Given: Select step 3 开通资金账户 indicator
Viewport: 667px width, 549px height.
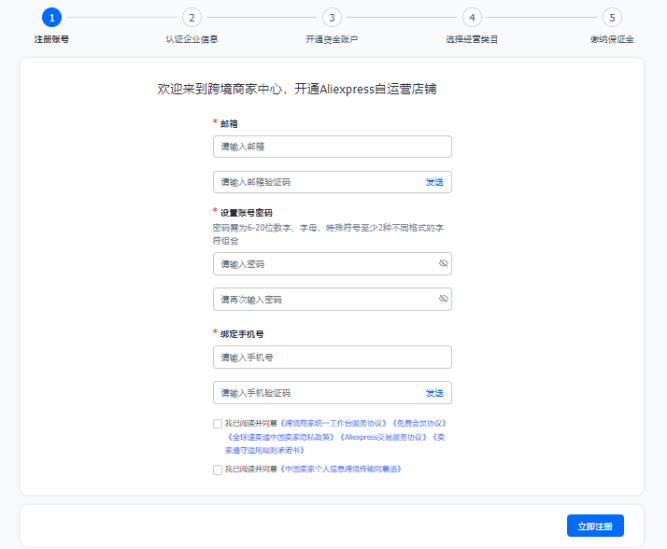Looking at the screenshot, I should pos(332,17).
